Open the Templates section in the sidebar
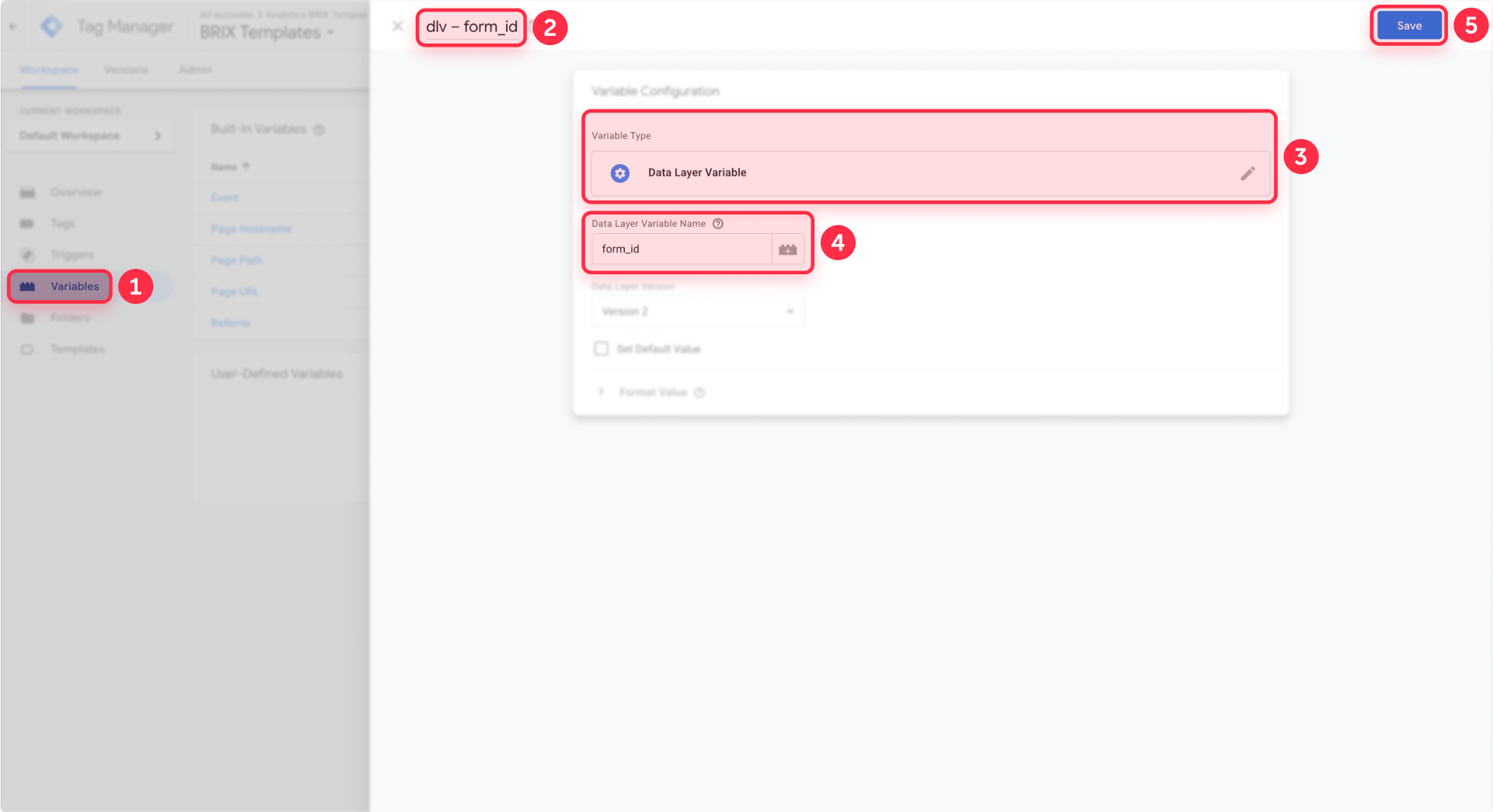This screenshot has width=1493, height=812. pos(78,348)
